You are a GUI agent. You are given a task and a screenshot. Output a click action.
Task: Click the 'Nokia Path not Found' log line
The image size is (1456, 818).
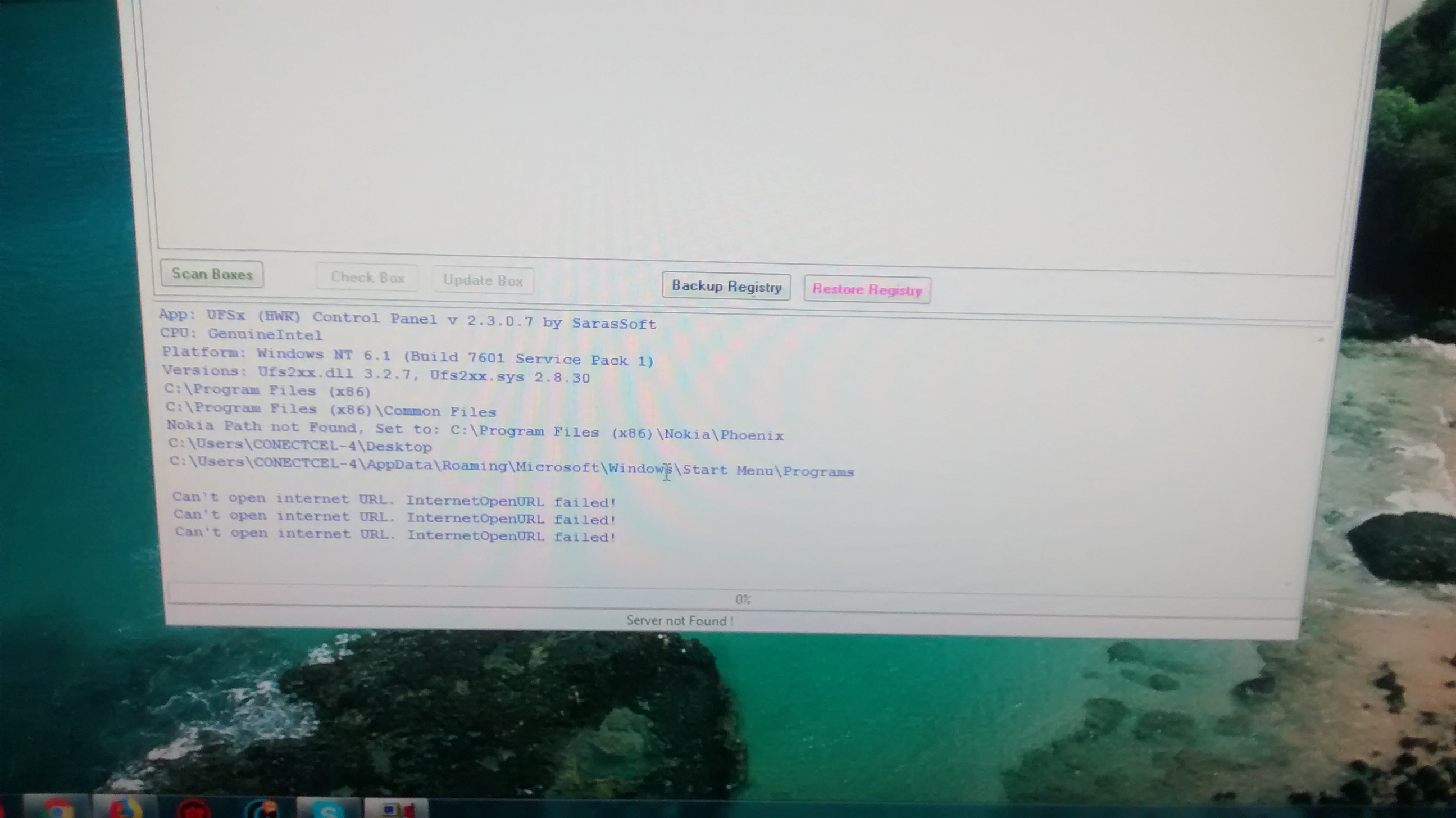[475, 430]
